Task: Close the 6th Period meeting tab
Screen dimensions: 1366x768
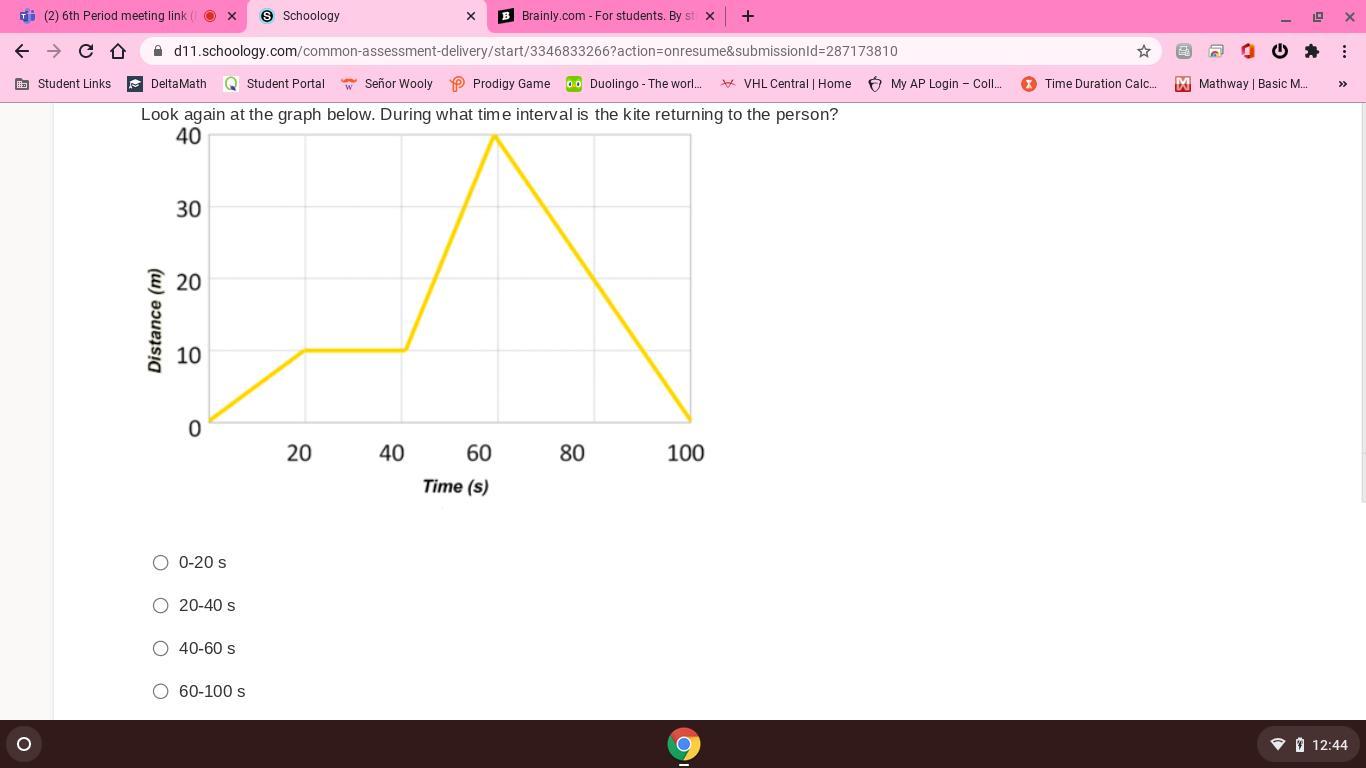Action: pos(232,16)
